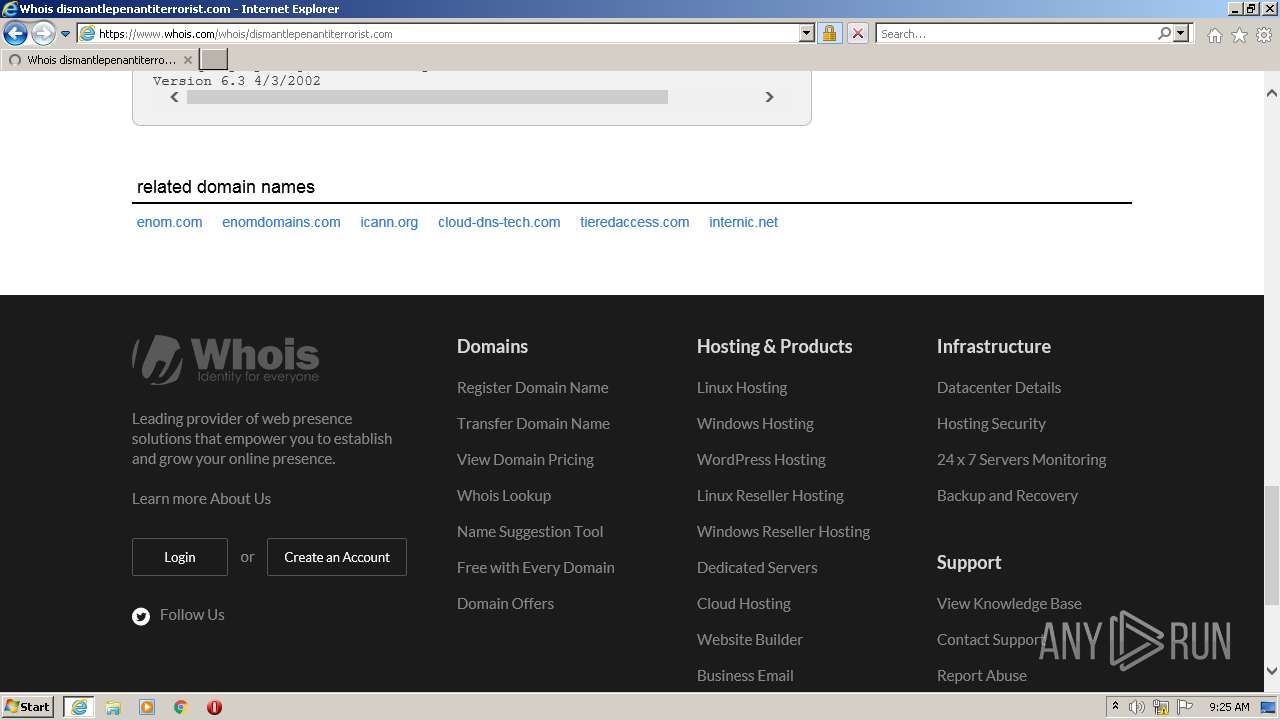Image resolution: width=1280 pixels, height=720 pixels.
Task: Open the Tools gear icon
Action: 1264,35
